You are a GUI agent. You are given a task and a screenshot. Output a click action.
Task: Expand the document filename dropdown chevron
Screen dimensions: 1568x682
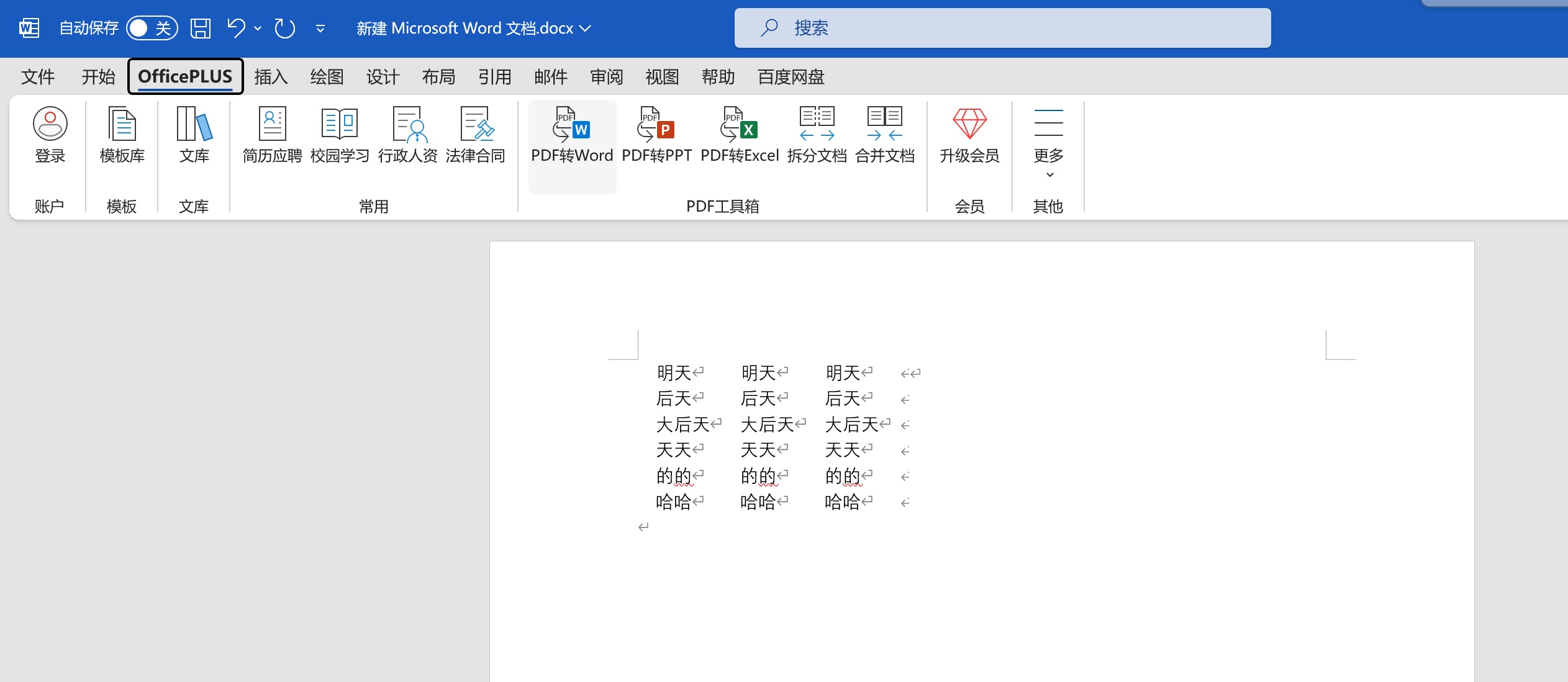click(585, 29)
